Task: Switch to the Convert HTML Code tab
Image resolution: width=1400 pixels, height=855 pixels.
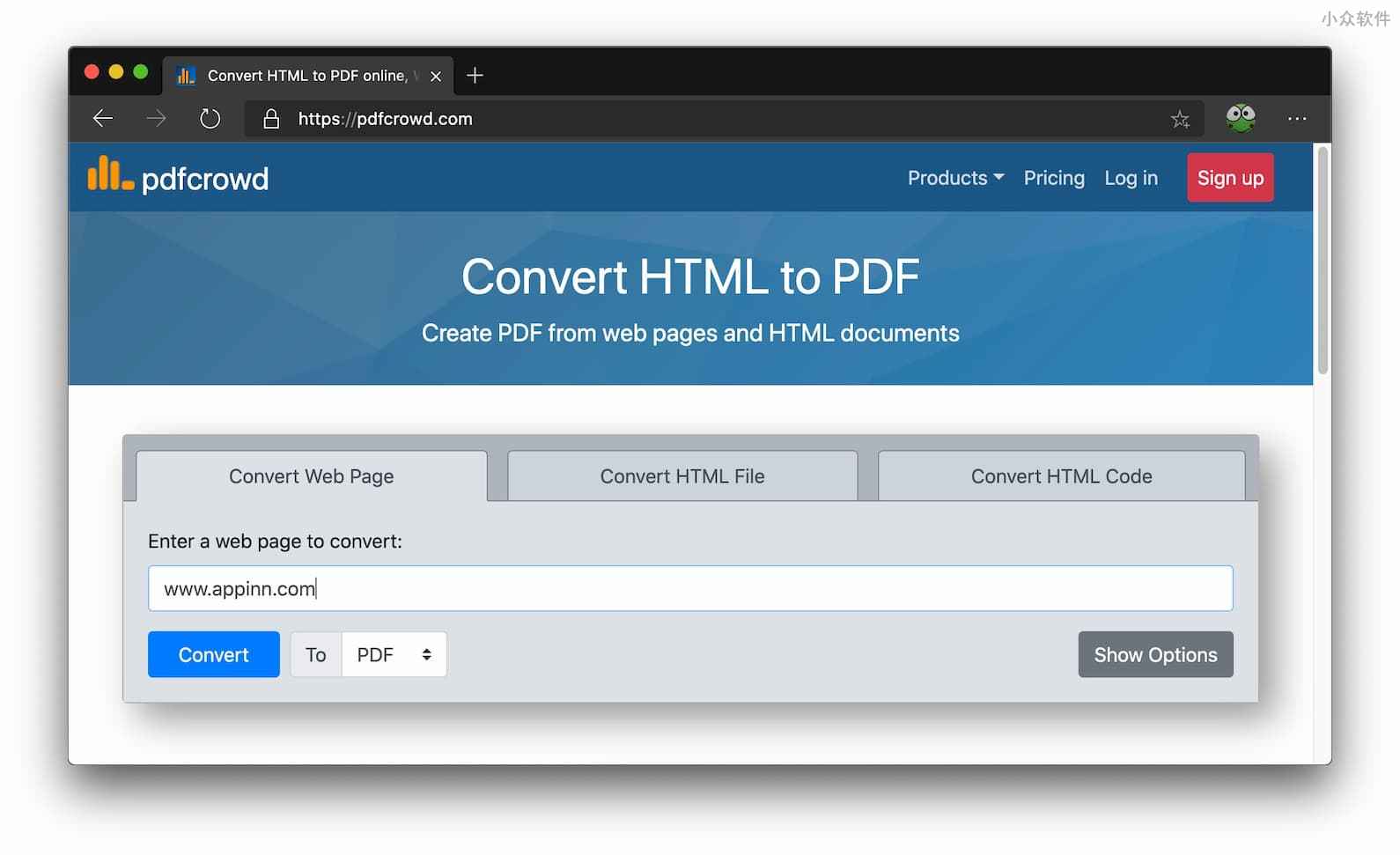Action: point(1061,476)
